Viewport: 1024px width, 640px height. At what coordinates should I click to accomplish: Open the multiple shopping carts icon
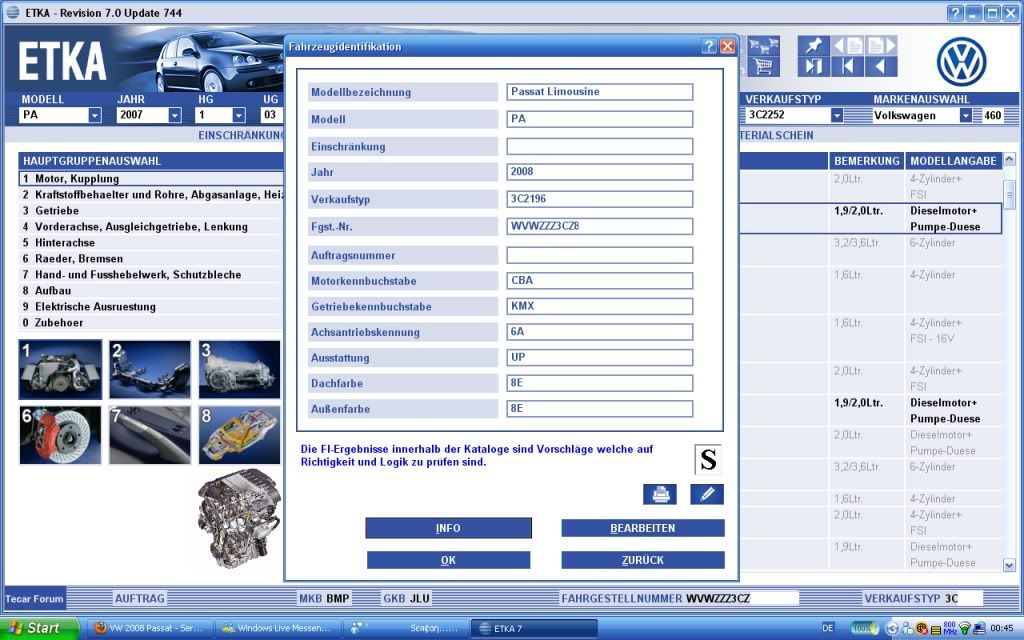coord(763,46)
